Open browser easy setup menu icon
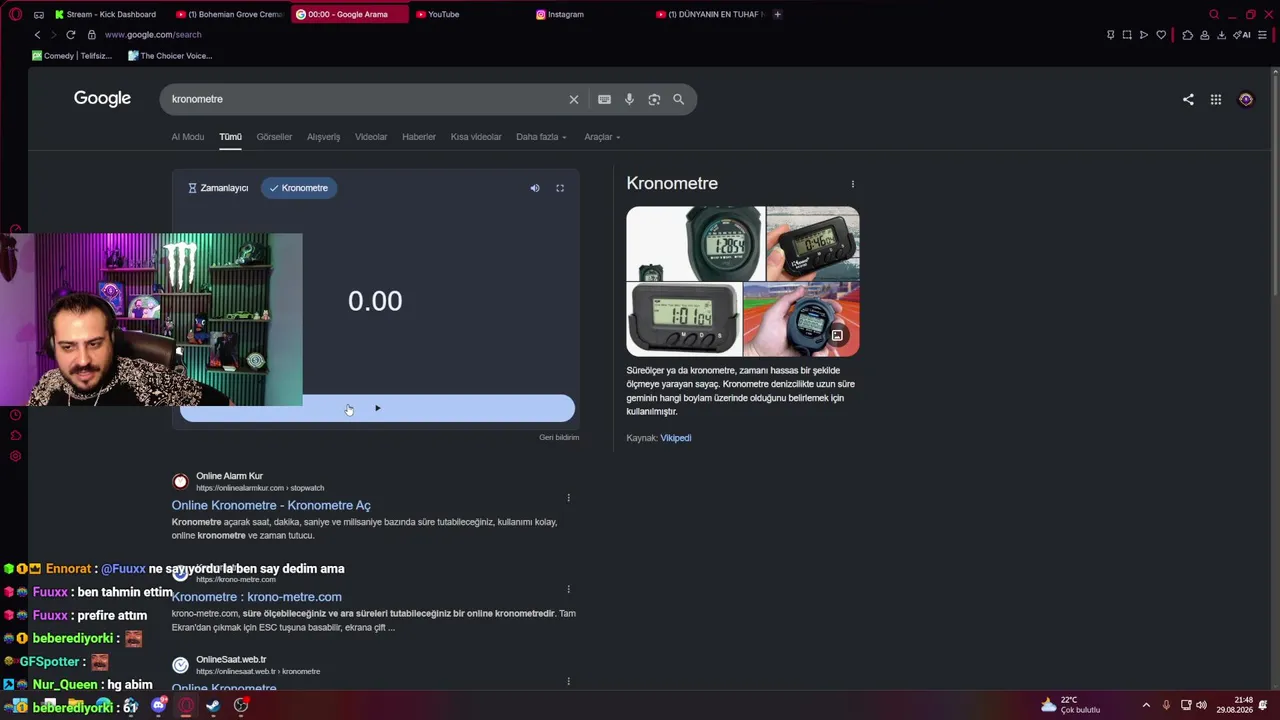The image size is (1280, 720). 1263,35
